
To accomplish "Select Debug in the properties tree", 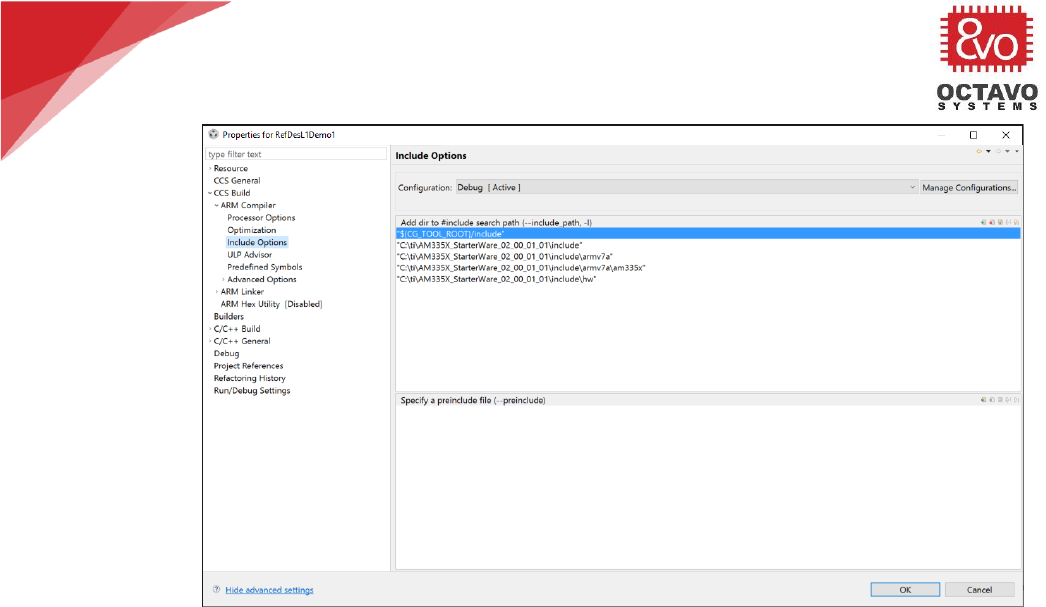I will pyautogui.click(x=226, y=354).
